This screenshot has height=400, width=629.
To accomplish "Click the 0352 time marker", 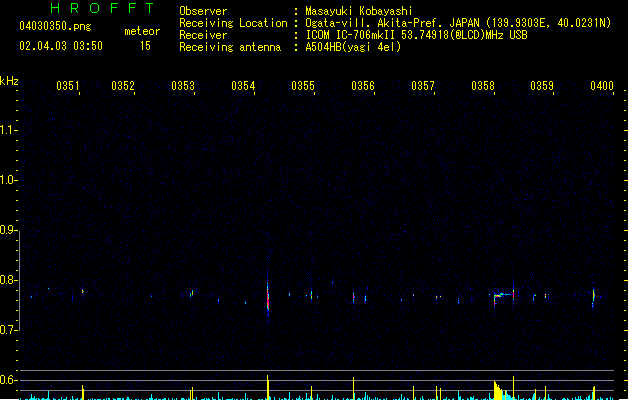I will 123,85.
